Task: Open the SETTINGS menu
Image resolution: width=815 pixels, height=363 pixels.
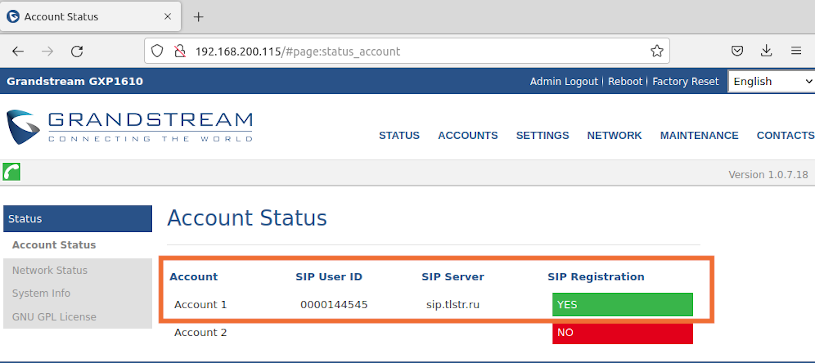Action: (x=543, y=135)
